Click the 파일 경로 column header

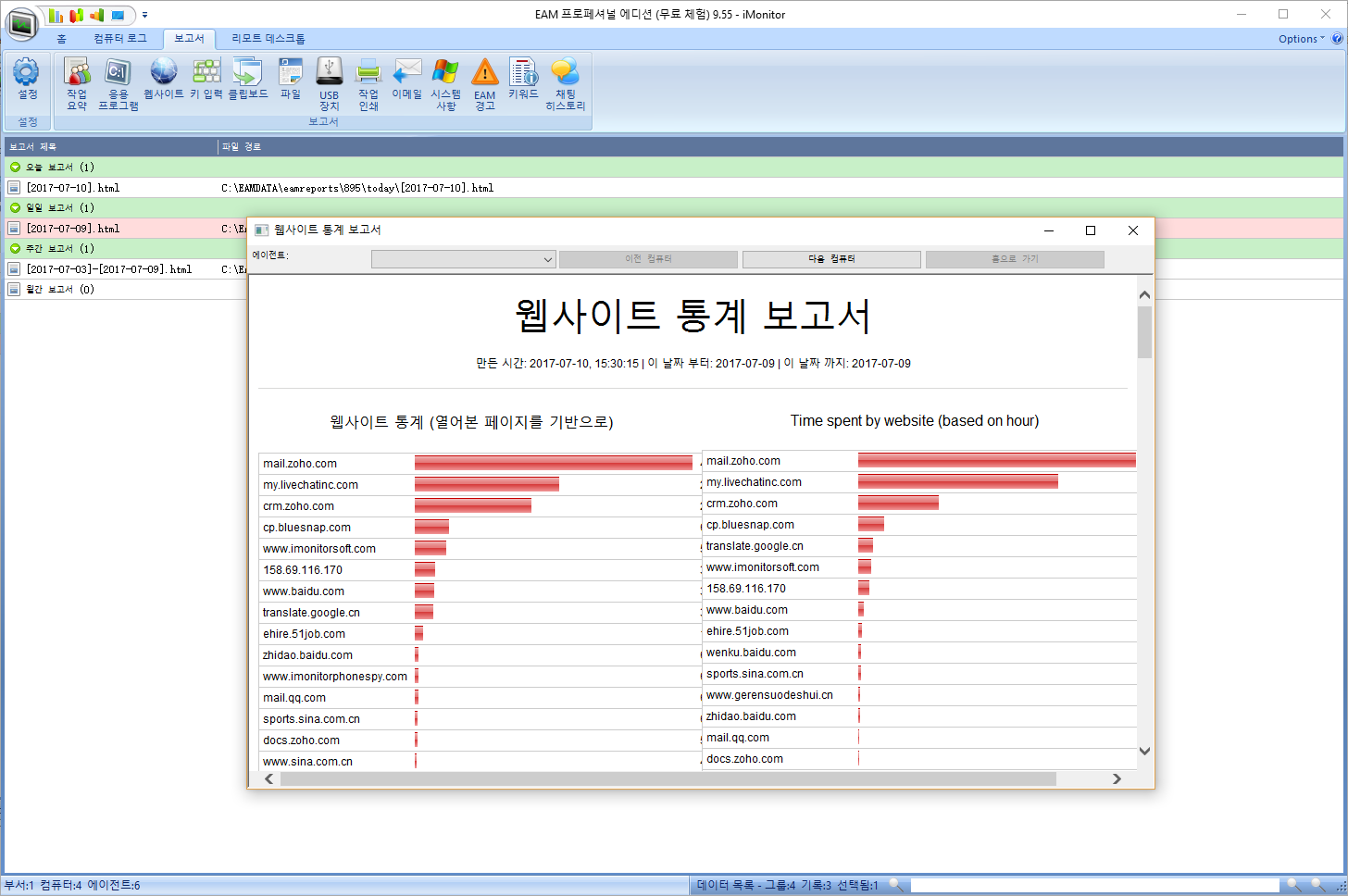tap(780, 147)
